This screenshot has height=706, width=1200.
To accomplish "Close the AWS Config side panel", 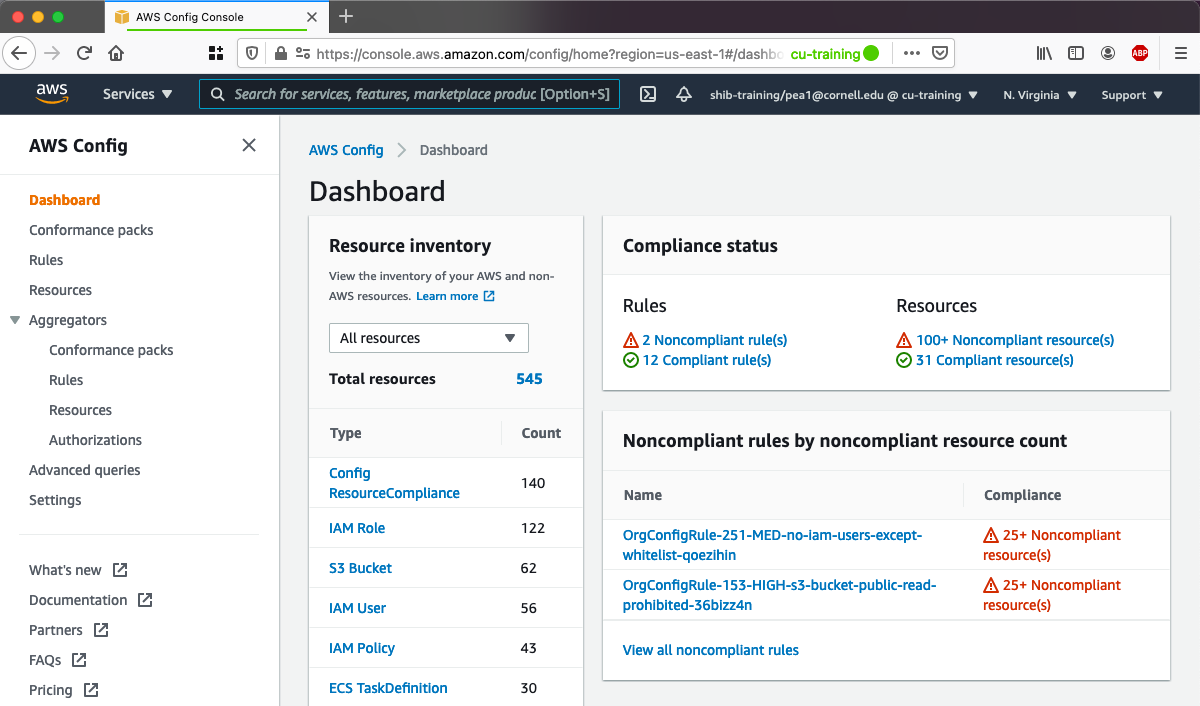I will pyautogui.click(x=249, y=145).
